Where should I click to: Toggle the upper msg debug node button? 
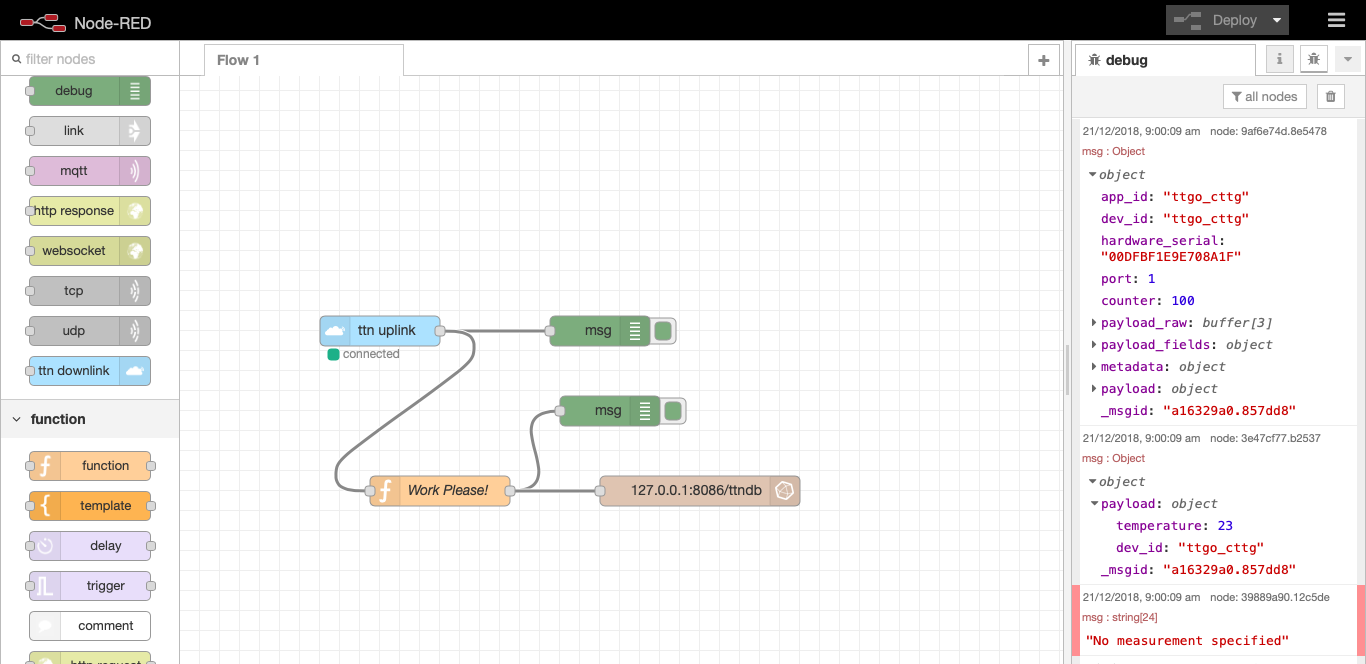663,331
